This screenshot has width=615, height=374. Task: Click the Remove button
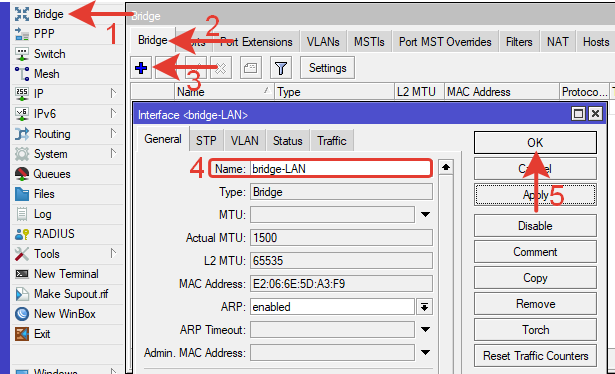[x=535, y=304]
